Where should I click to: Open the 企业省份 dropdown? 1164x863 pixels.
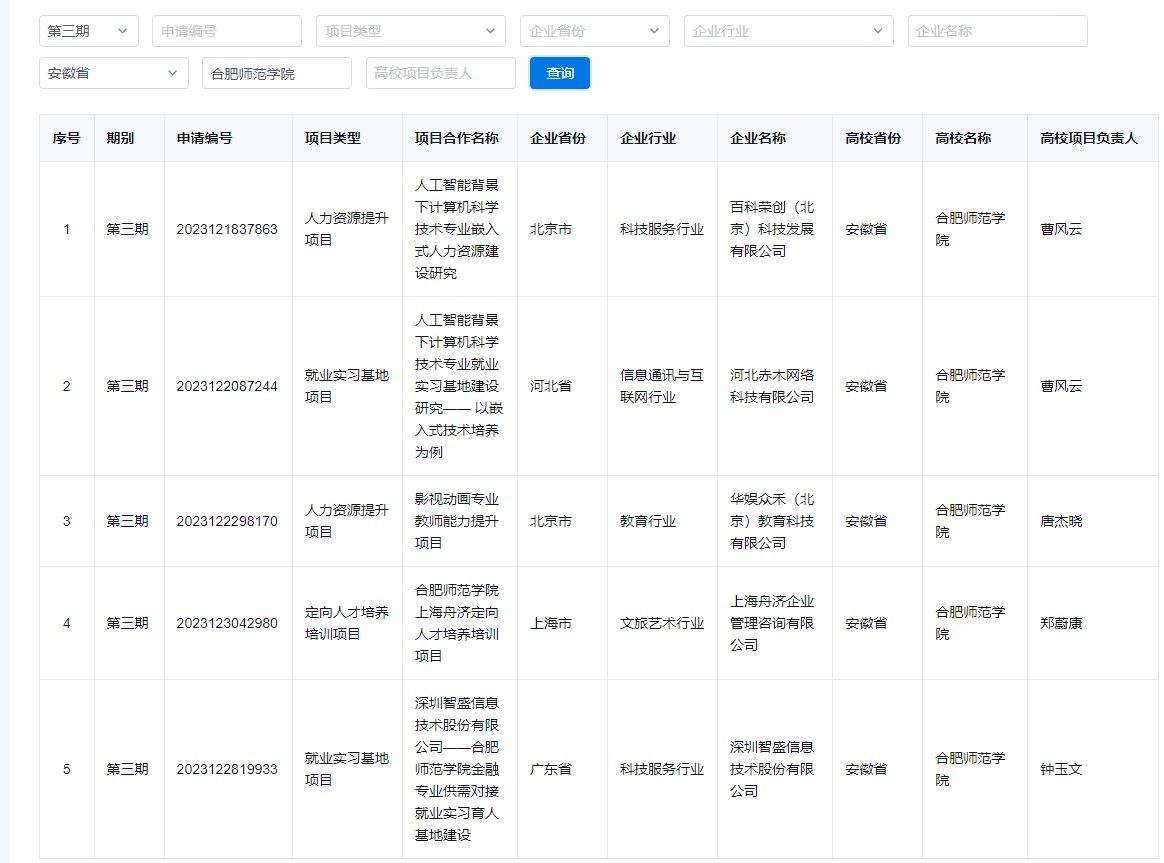tap(594, 31)
